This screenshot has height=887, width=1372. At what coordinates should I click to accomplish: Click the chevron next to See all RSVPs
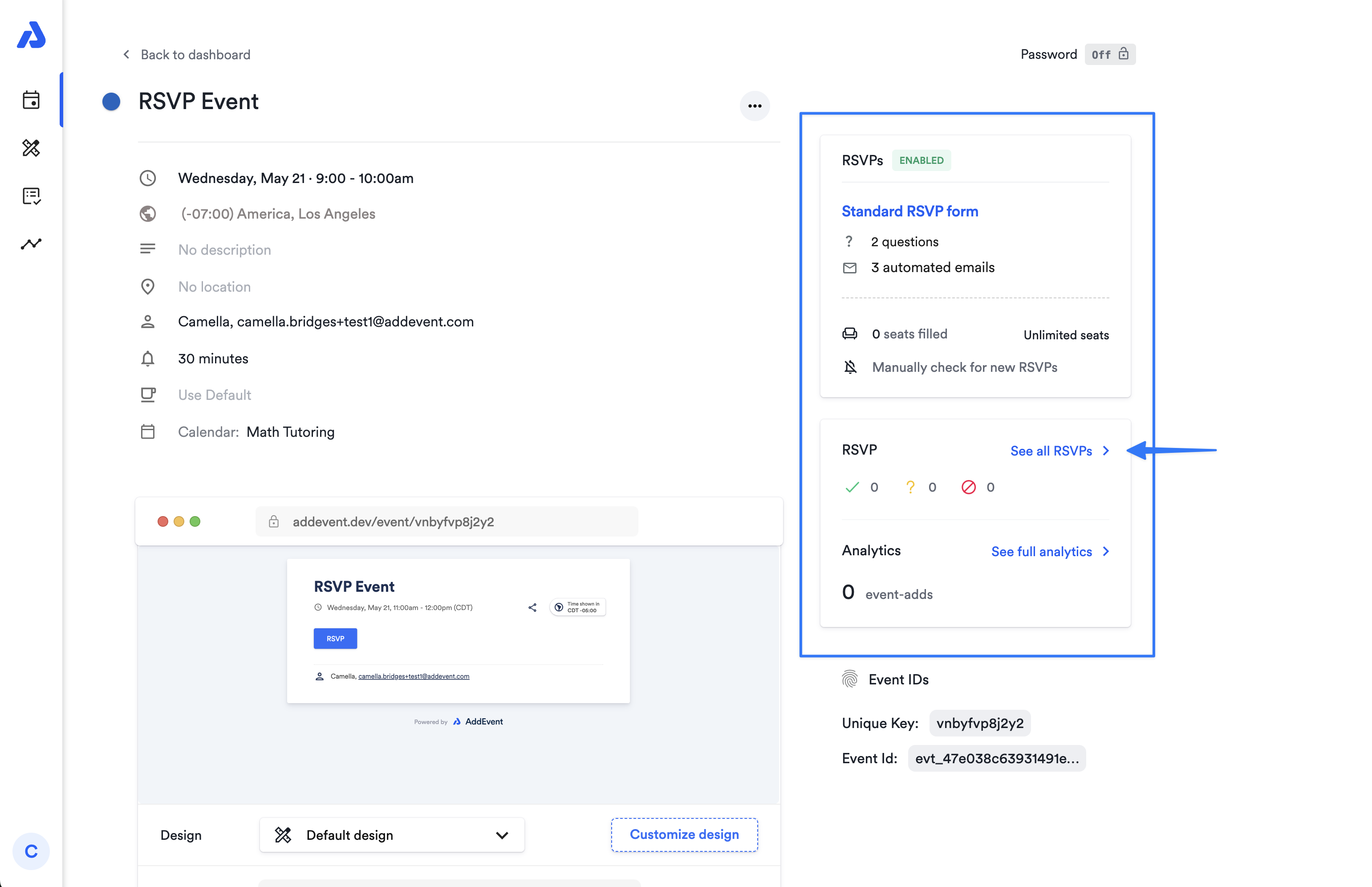coord(1105,451)
